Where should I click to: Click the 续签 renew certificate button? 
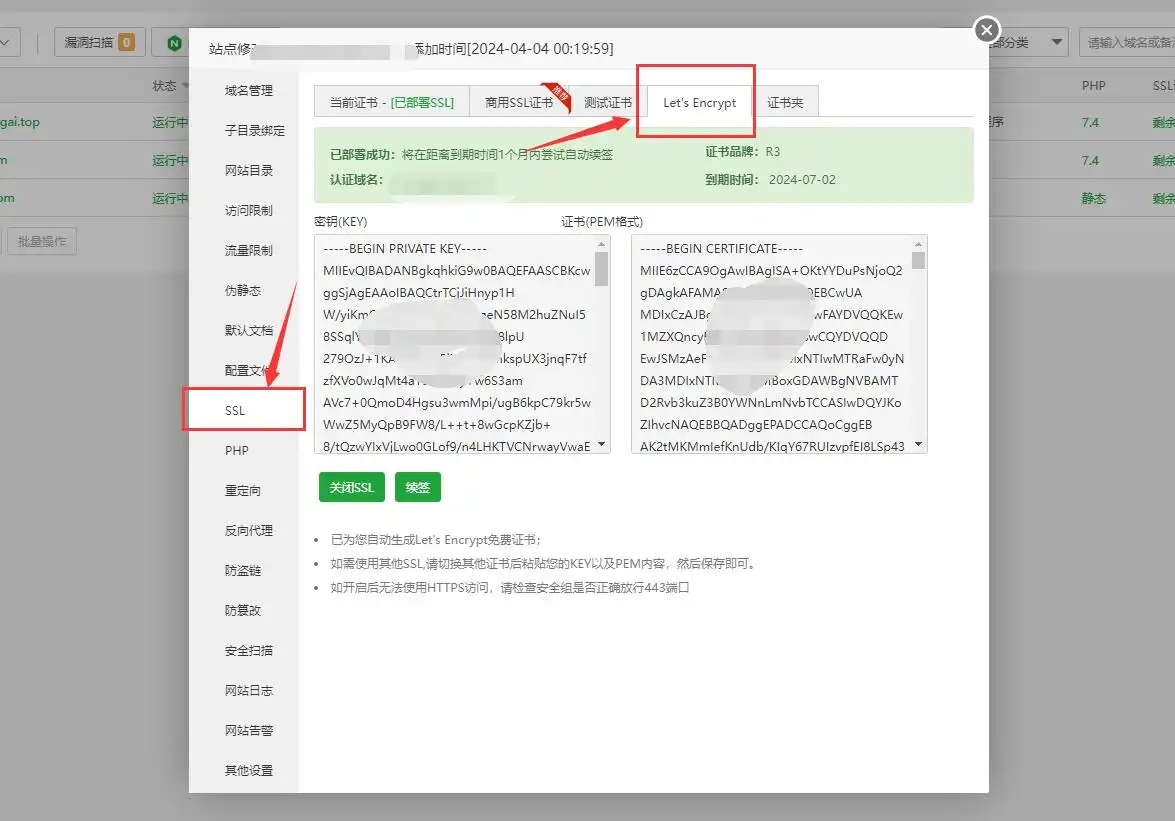pos(417,487)
